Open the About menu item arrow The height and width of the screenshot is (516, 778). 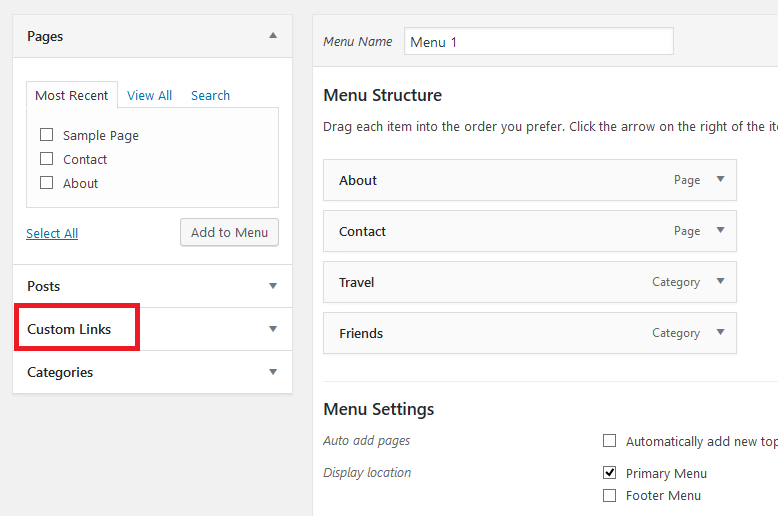(720, 179)
